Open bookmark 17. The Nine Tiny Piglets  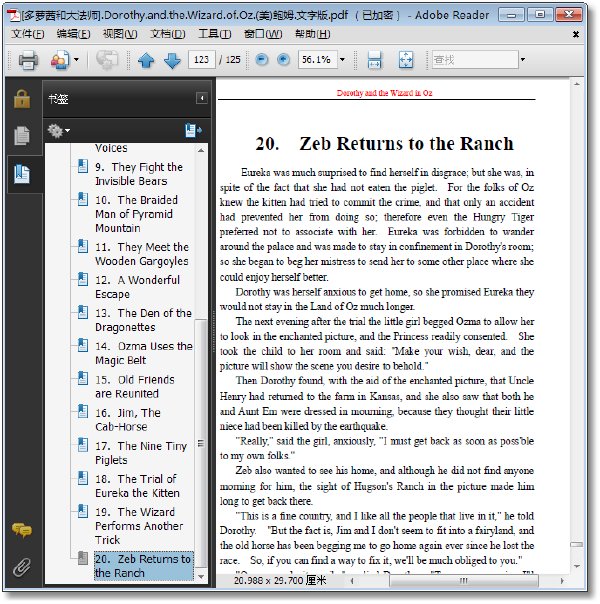click(141, 453)
